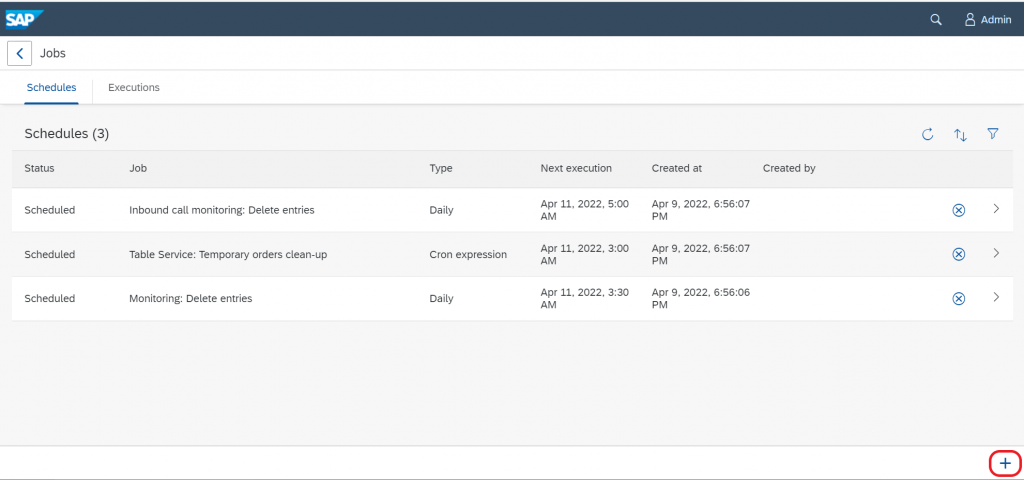Refresh the schedules list
Image resolution: width=1024 pixels, height=480 pixels.
(x=927, y=135)
